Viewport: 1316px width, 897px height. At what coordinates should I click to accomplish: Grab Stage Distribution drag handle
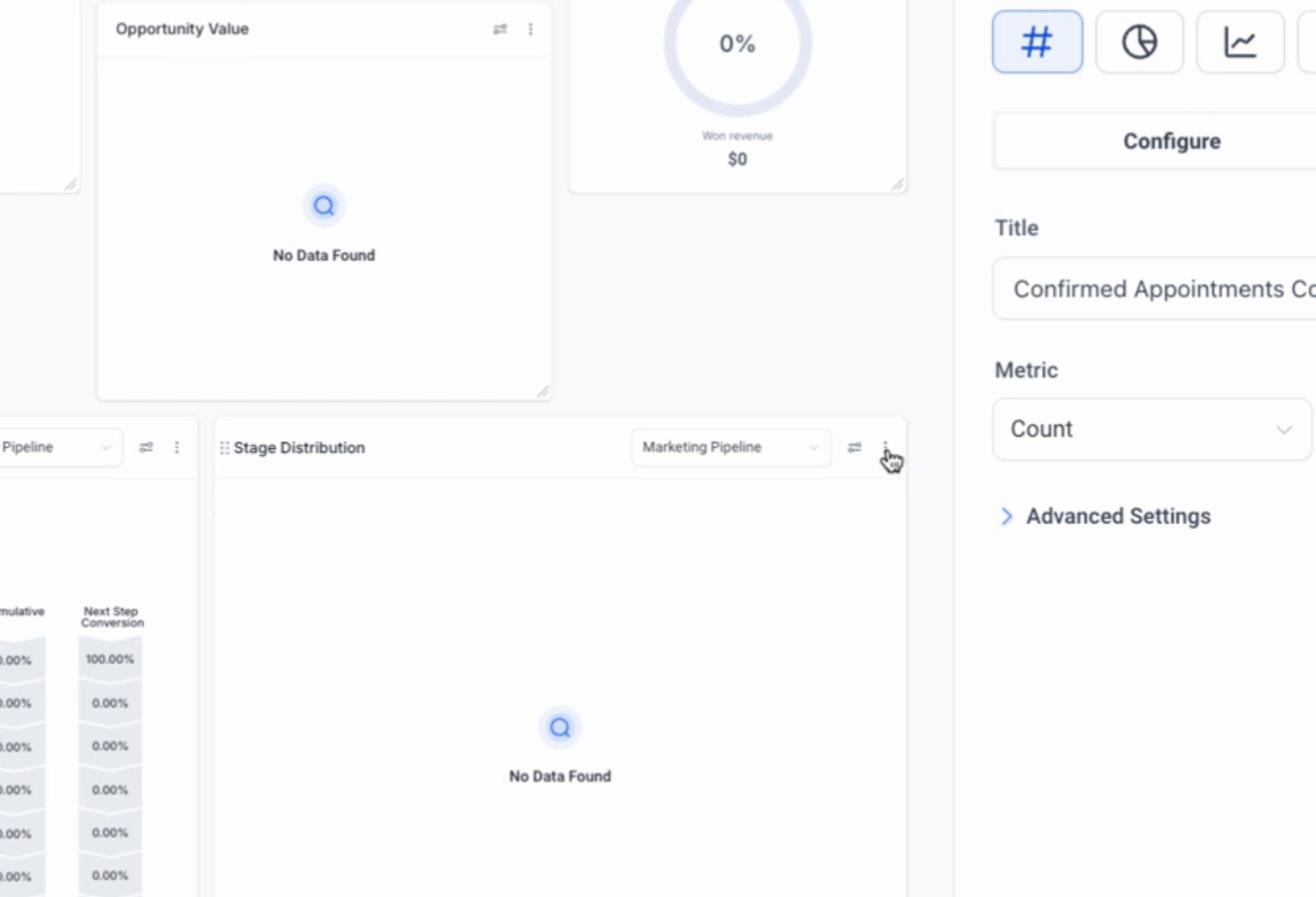[224, 448]
